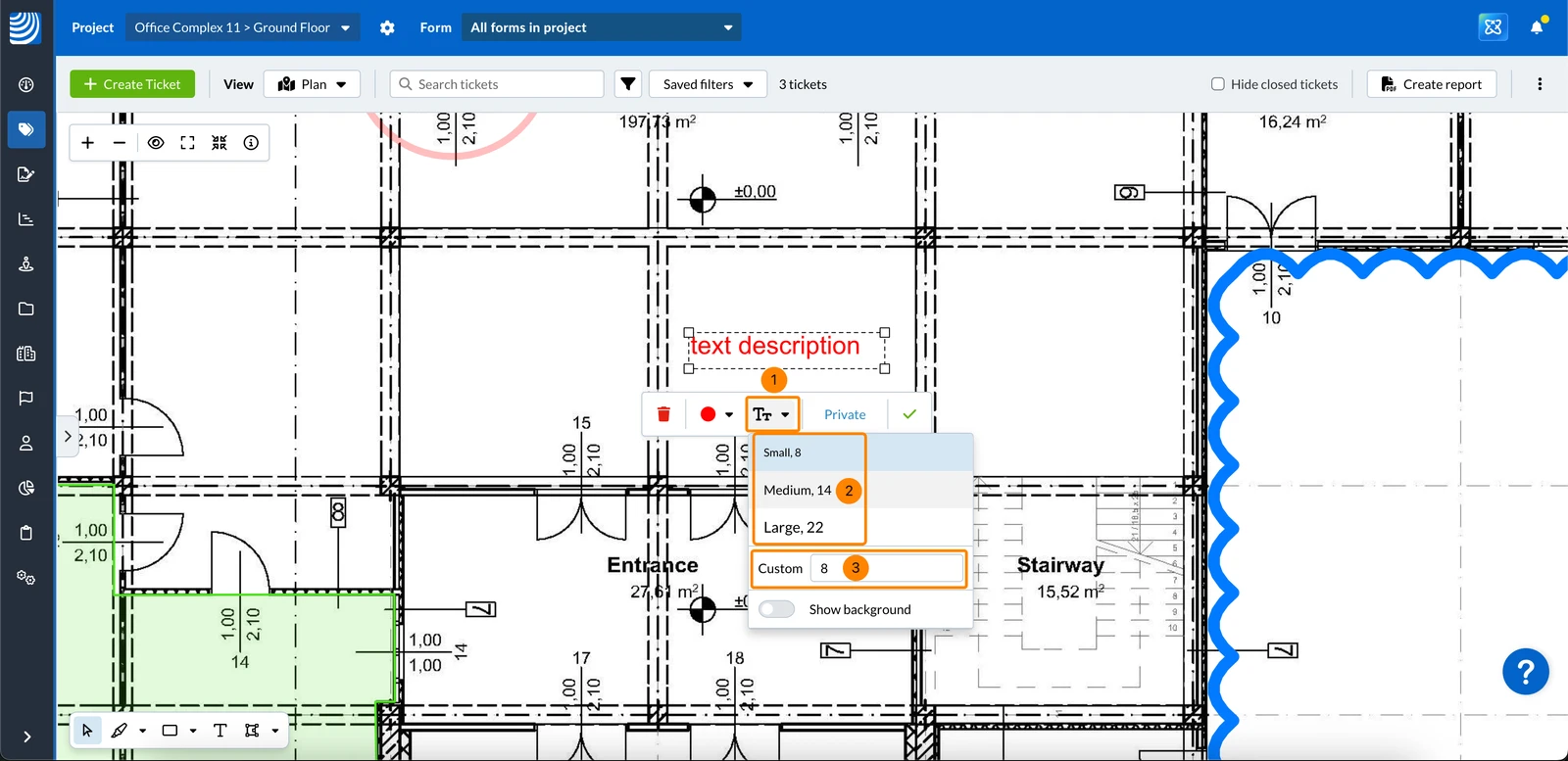Screen dimensions: 1568x761
Task: Zoom in with the plus icon
Action: (88, 143)
